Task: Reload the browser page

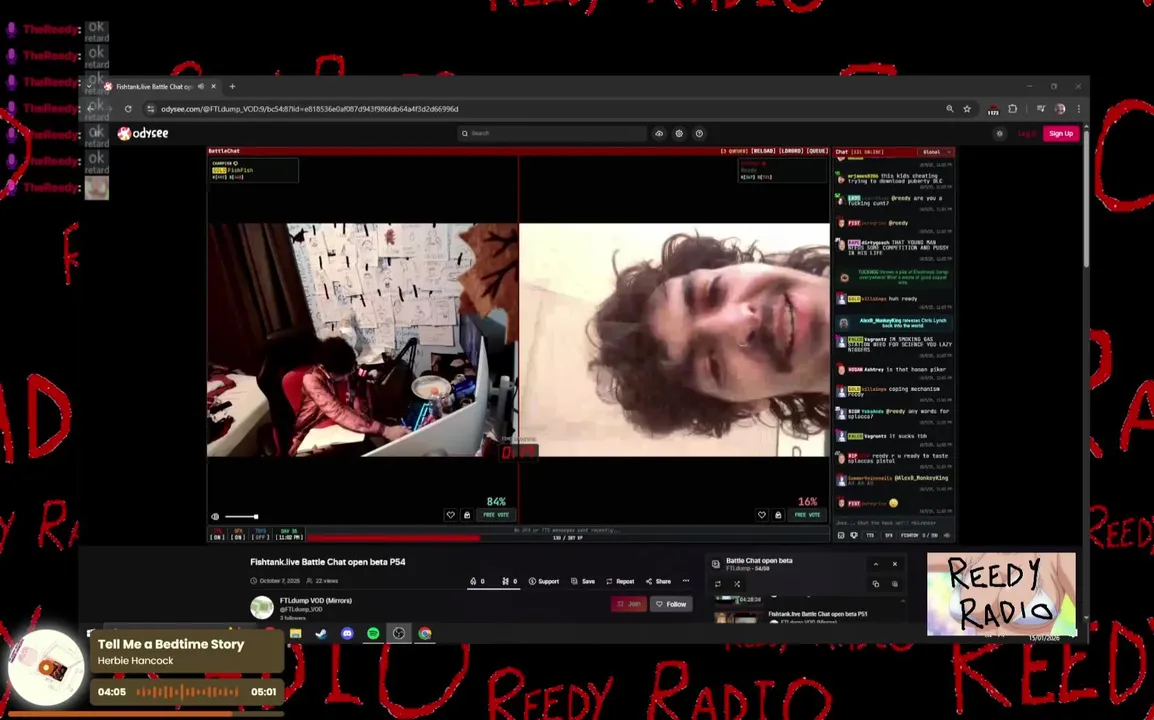Action: coord(128,109)
